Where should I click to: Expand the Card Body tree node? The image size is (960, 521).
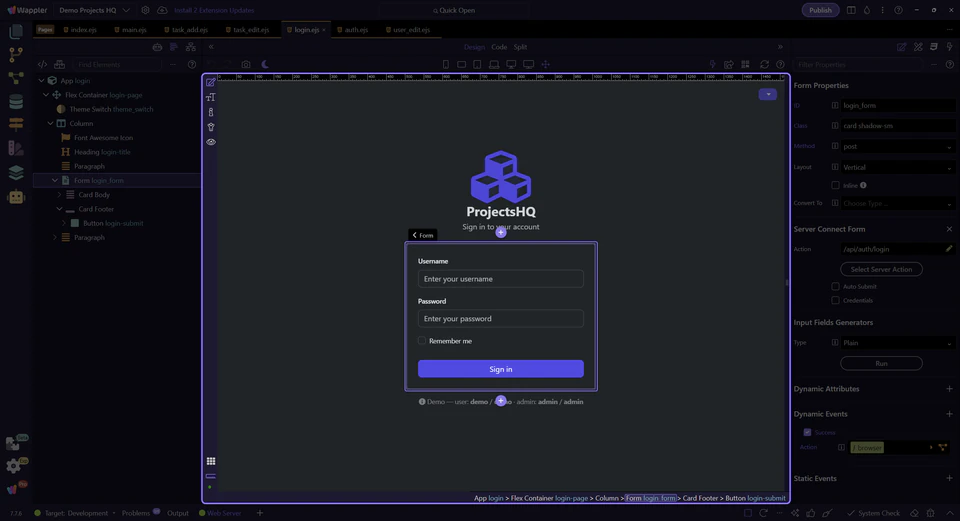pyautogui.click(x=59, y=195)
